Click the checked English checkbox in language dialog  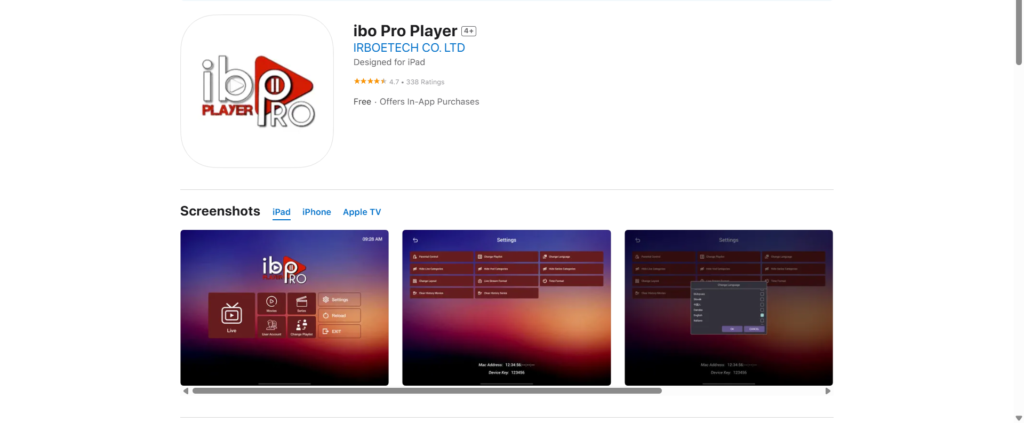[762, 315]
